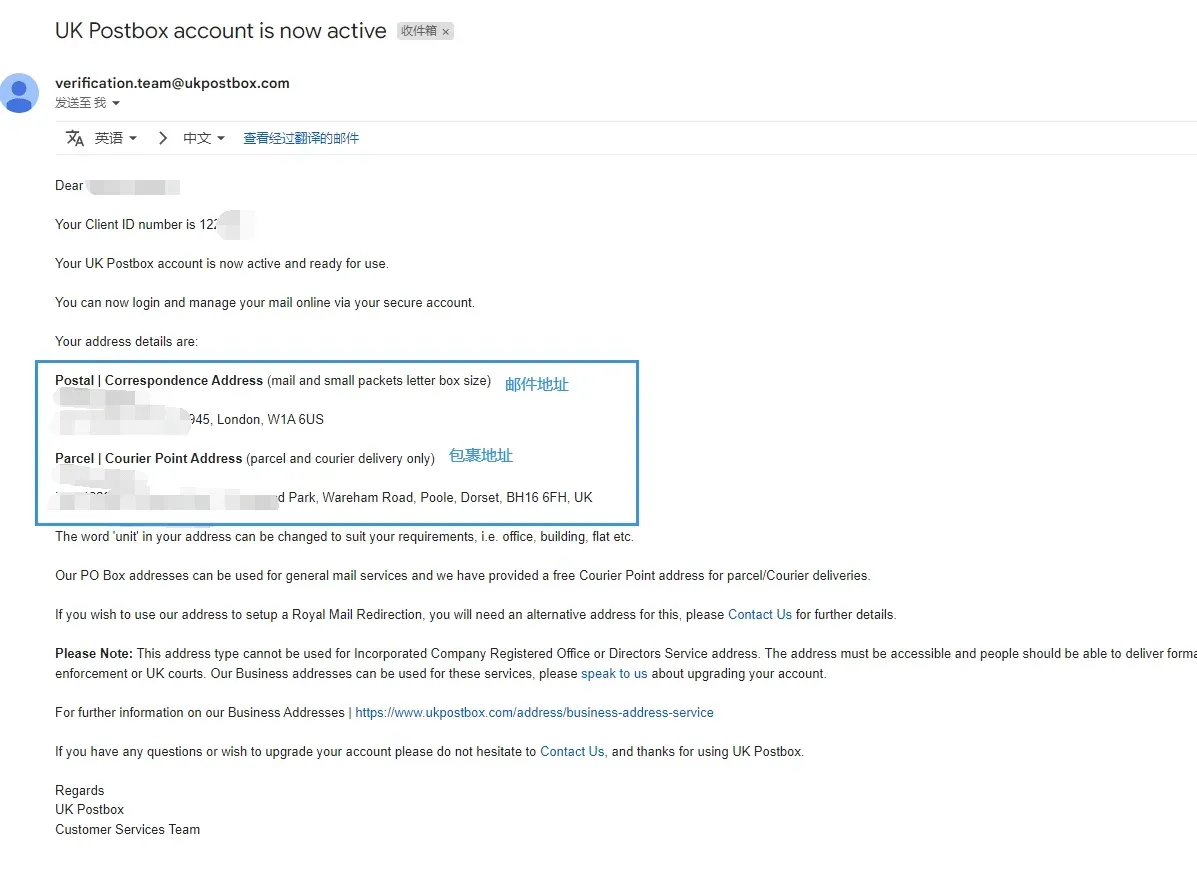Open the 英语 source language dropdown
This screenshot has height=869, width=1197.
pos(116,138)
